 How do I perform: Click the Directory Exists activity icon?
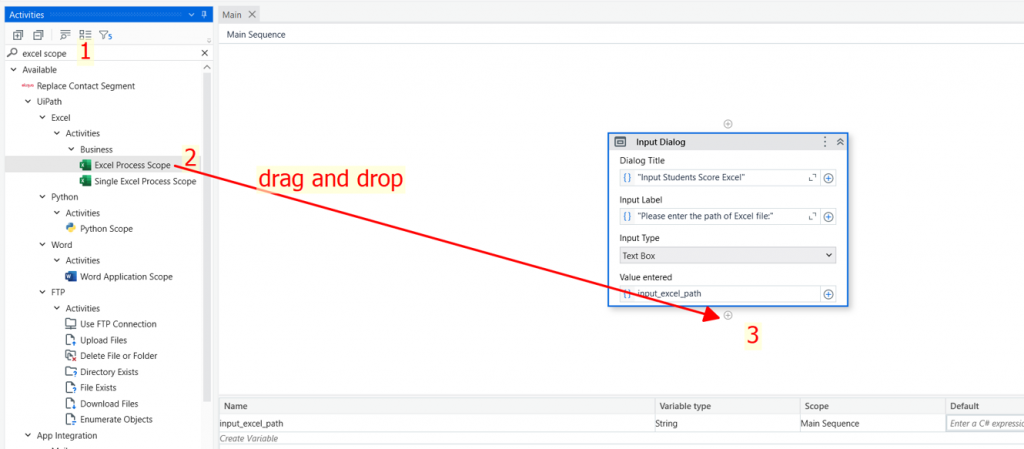pos(71,371)
